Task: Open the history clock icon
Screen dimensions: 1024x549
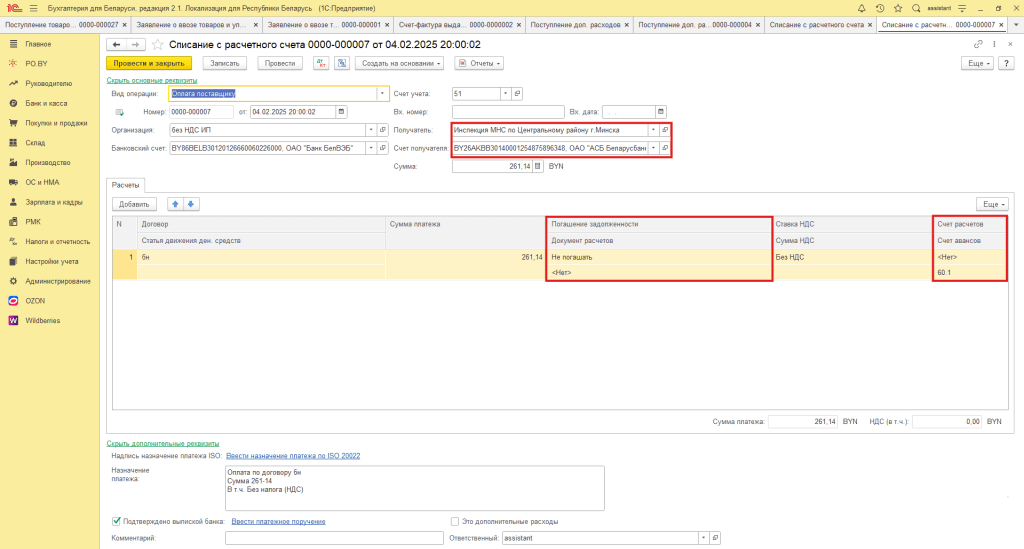Action: pyautogui.click(x=880, y=8)
